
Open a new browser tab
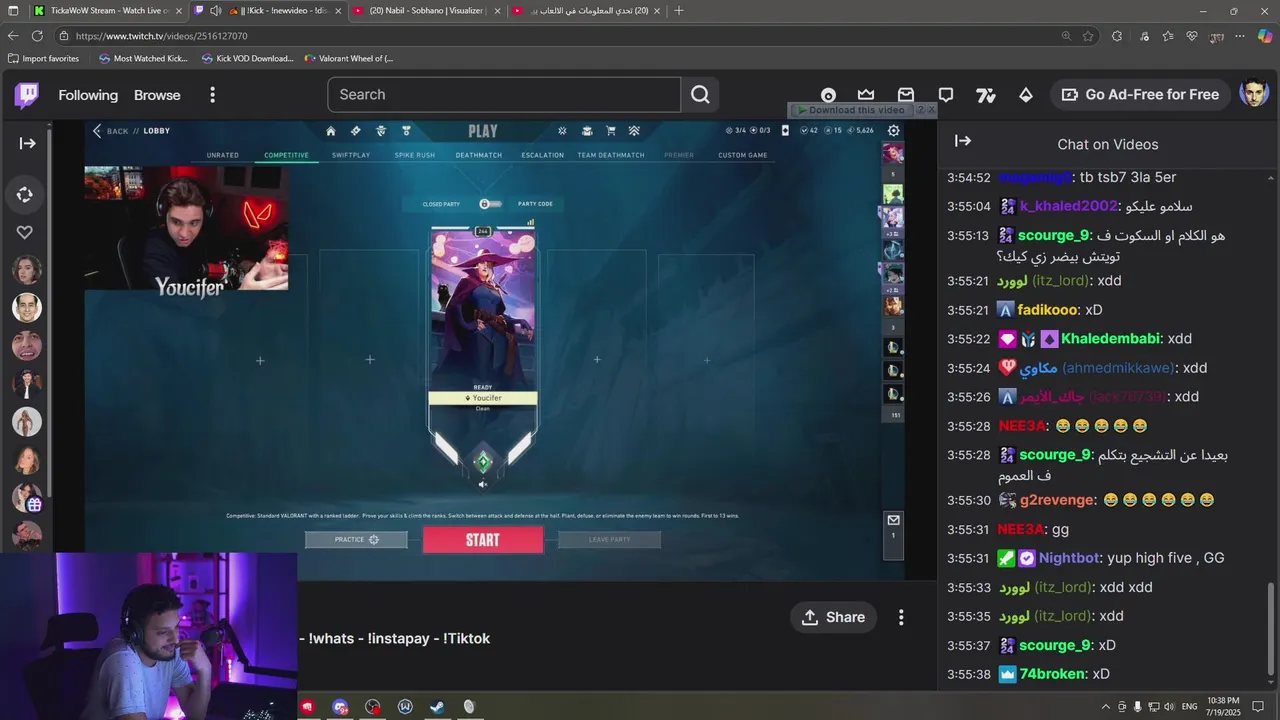(x=679, y=11)
